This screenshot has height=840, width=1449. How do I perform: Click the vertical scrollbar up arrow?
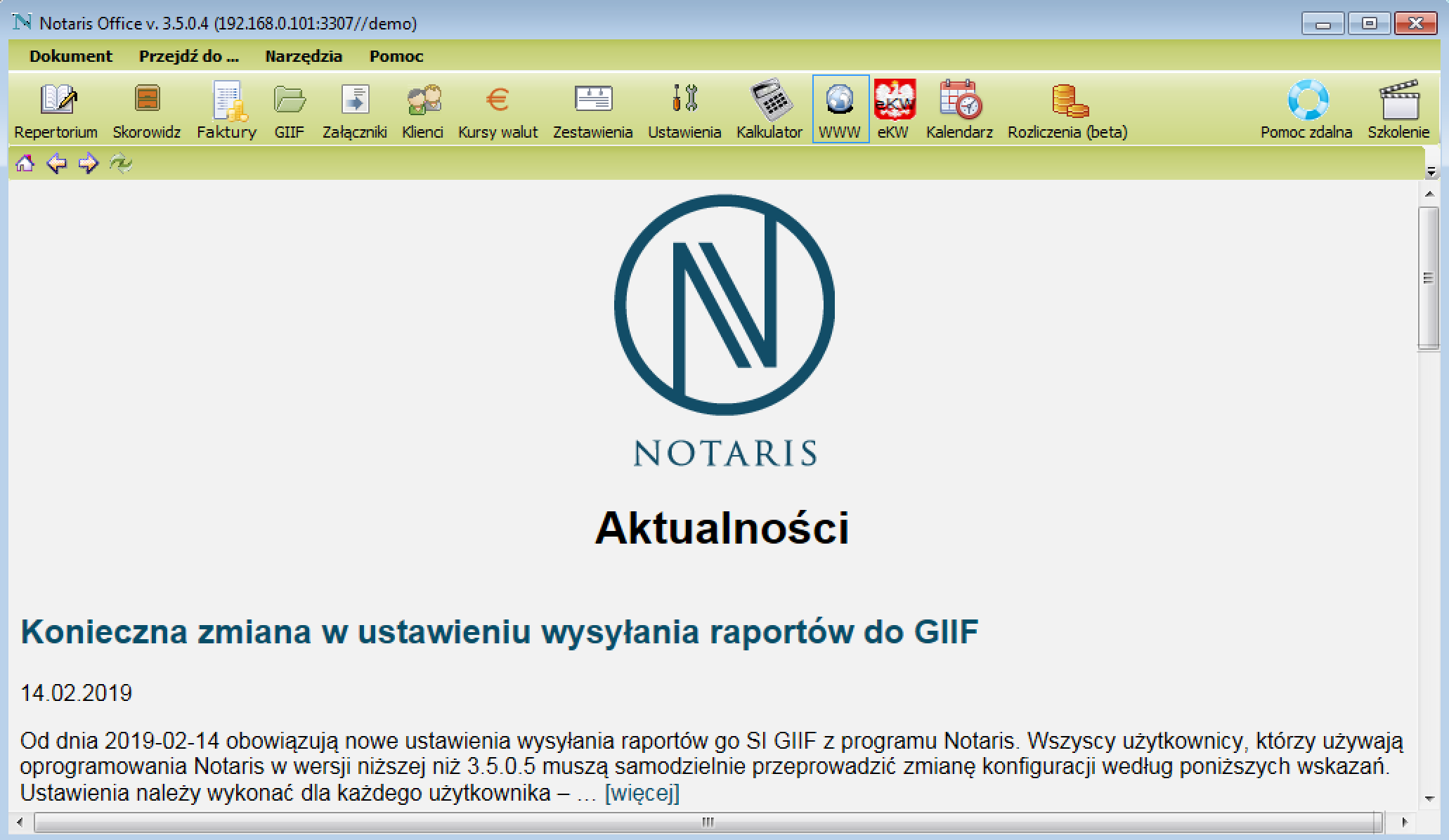[x=1429, y=193]
